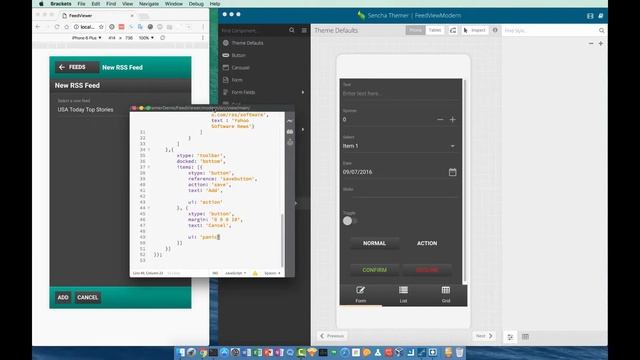640x360 pixels.
Task: Open the JavaScript language dropdown in Brackets
Action: pyautogui.click(x=236, y=273)
